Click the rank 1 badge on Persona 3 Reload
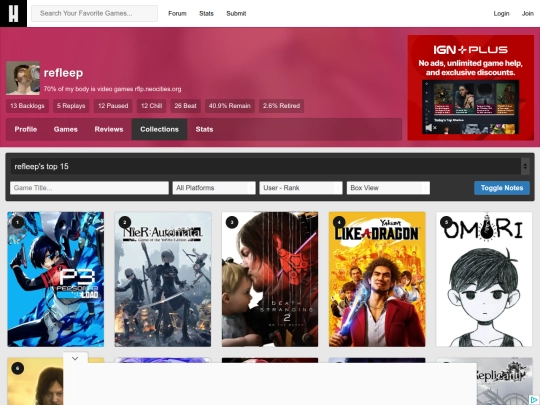Image resolution: width=540 pixels, height=405 pixels. pyautogui.click(x=18, y=222)
